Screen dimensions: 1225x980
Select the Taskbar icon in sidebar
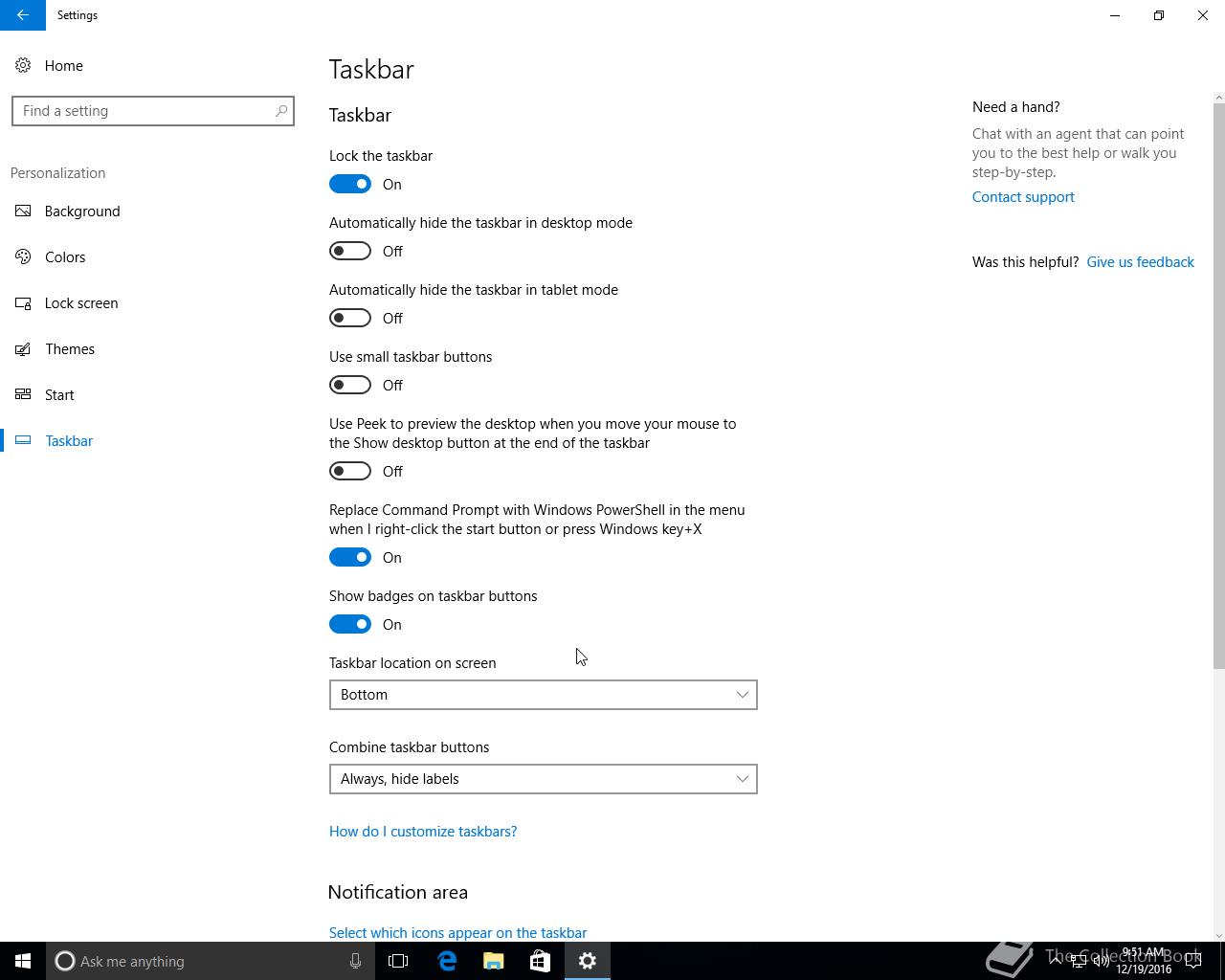click(x=23, y=440)
